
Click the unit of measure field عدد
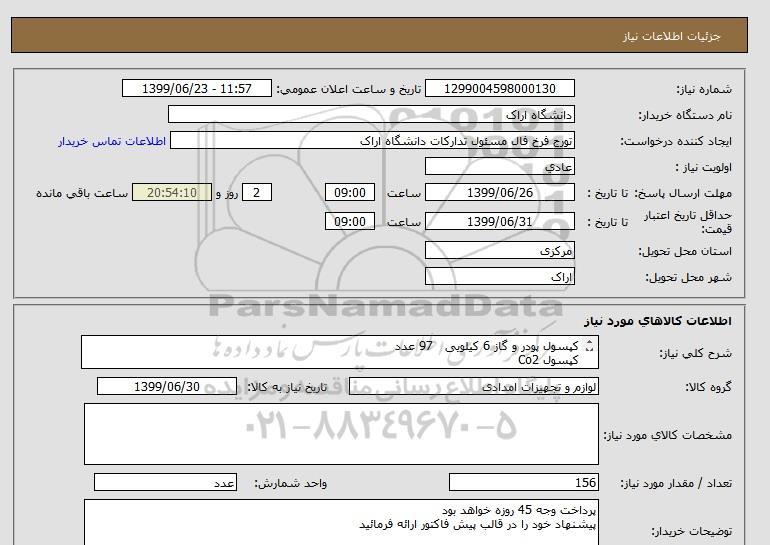pos(165,483)
